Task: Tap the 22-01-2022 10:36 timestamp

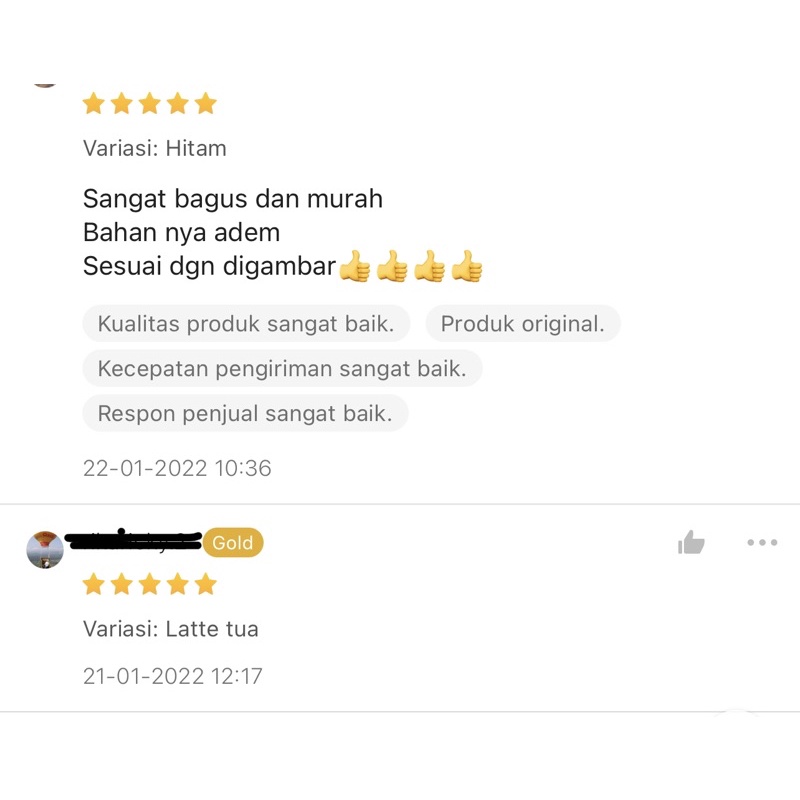Action: pos(177,468)
